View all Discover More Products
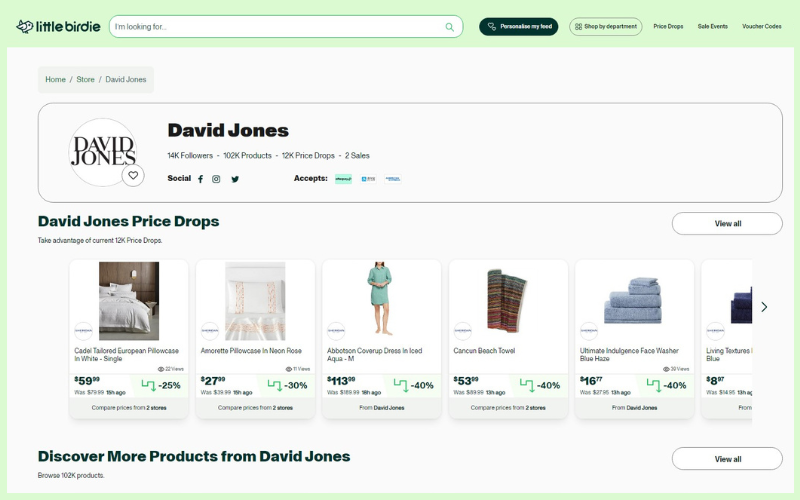This screenshot has width=800, height=500. (x=727, y=459)
